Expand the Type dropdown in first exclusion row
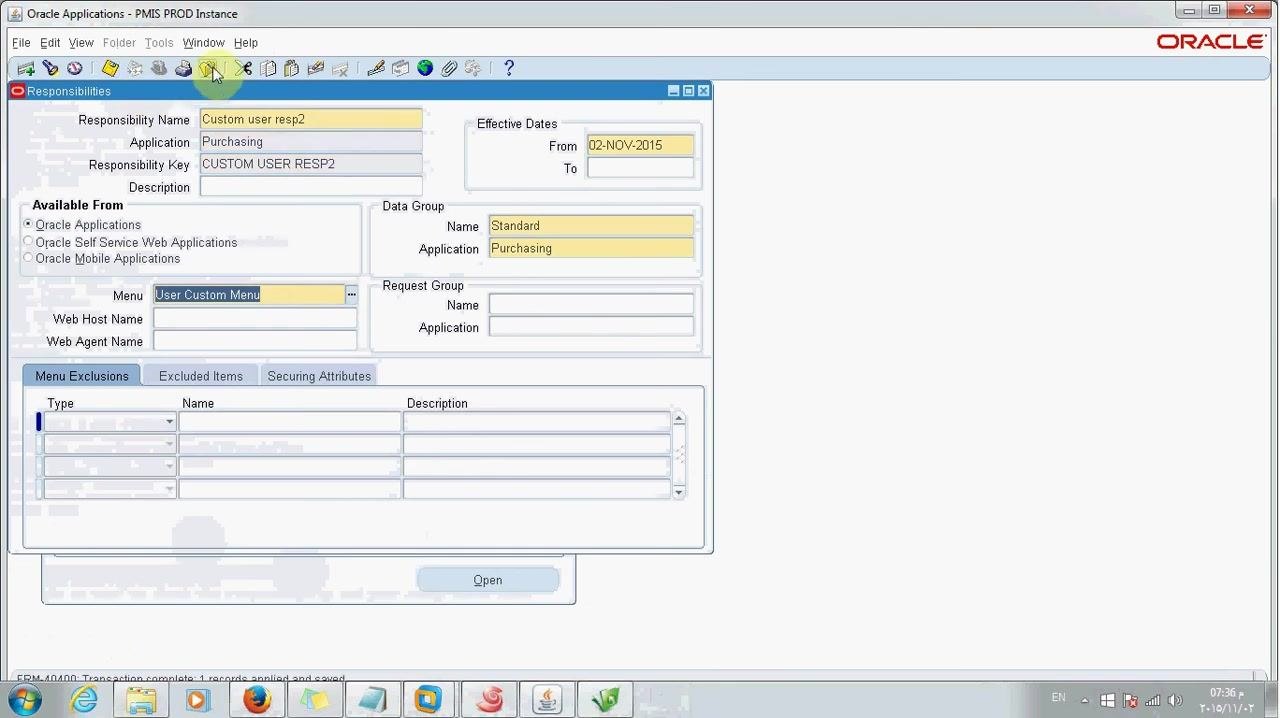 coord(169,422)
